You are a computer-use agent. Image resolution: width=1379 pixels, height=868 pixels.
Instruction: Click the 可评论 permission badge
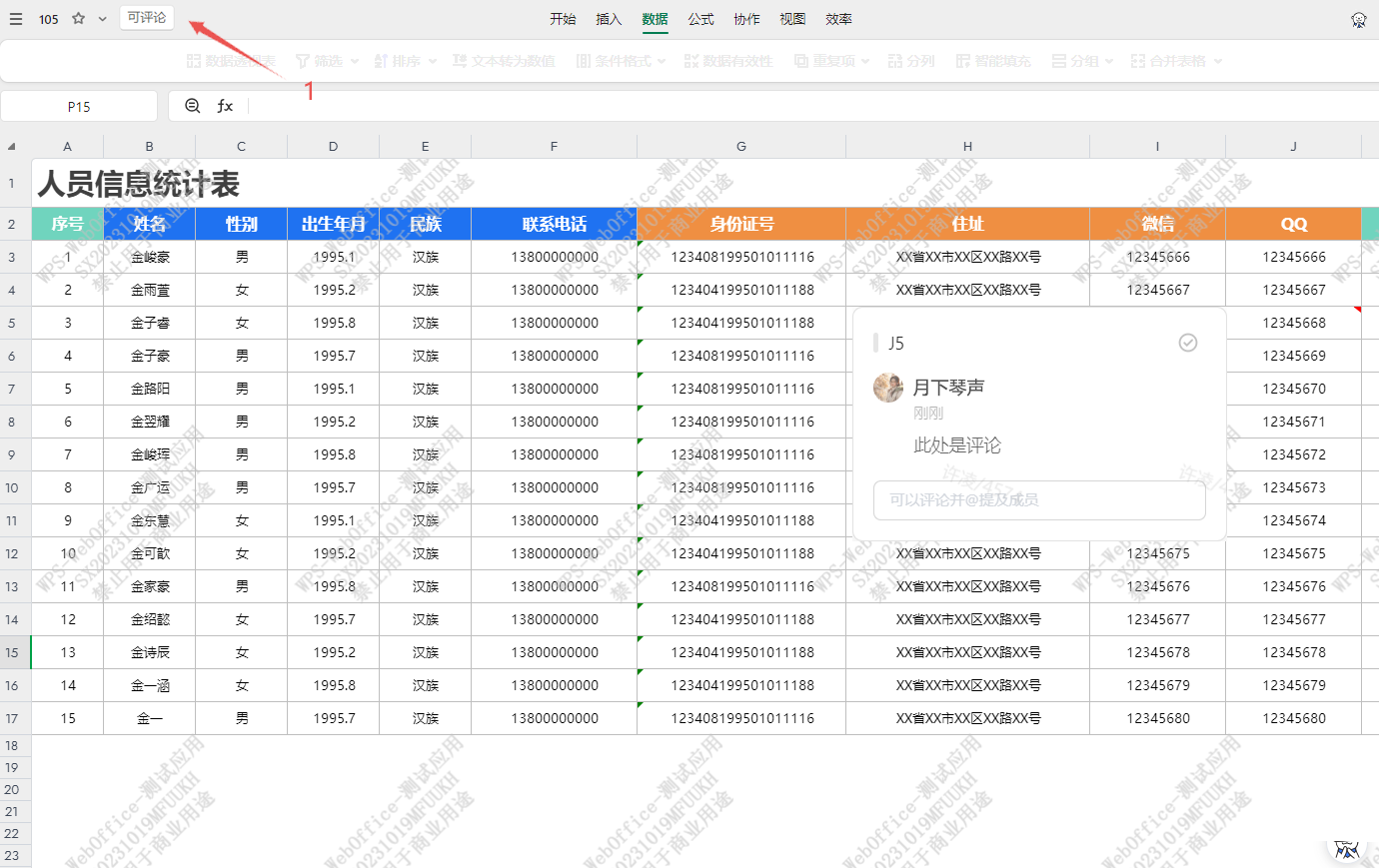click(147, 18)
